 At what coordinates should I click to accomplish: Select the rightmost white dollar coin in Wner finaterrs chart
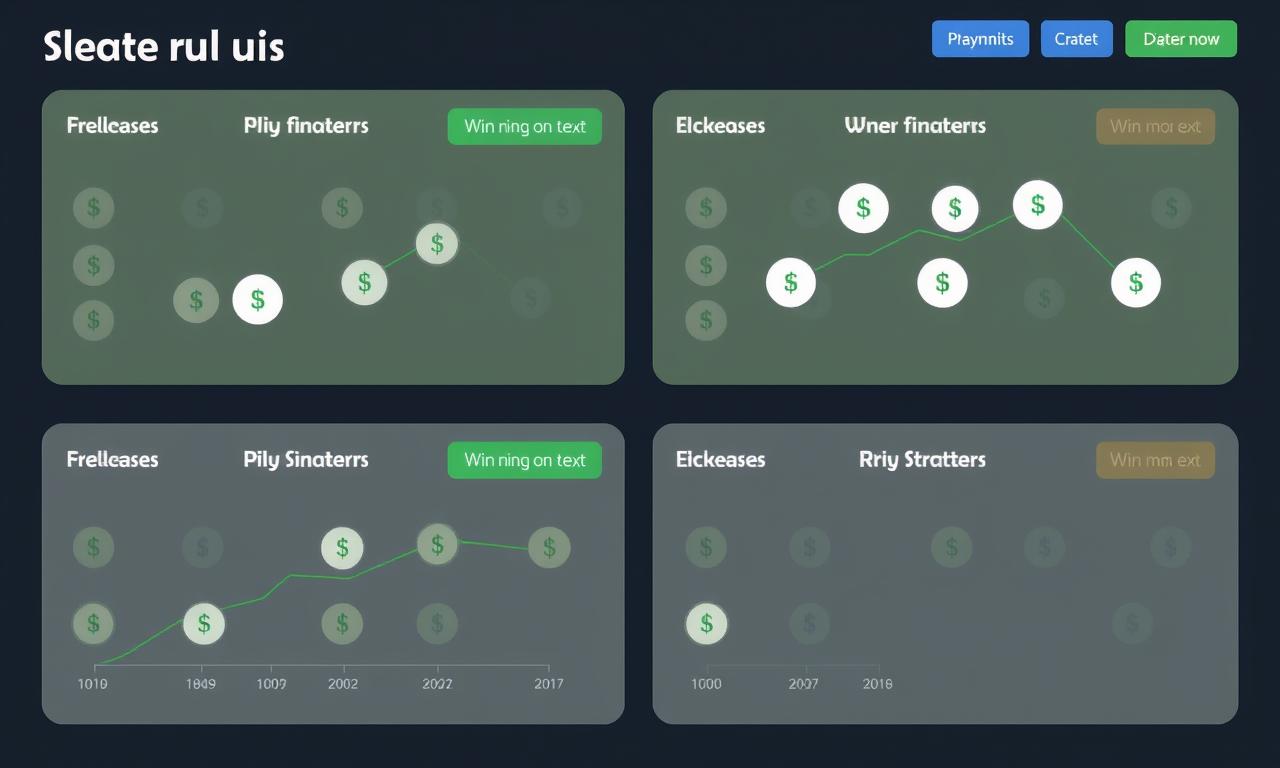[x=1135, y=283]
